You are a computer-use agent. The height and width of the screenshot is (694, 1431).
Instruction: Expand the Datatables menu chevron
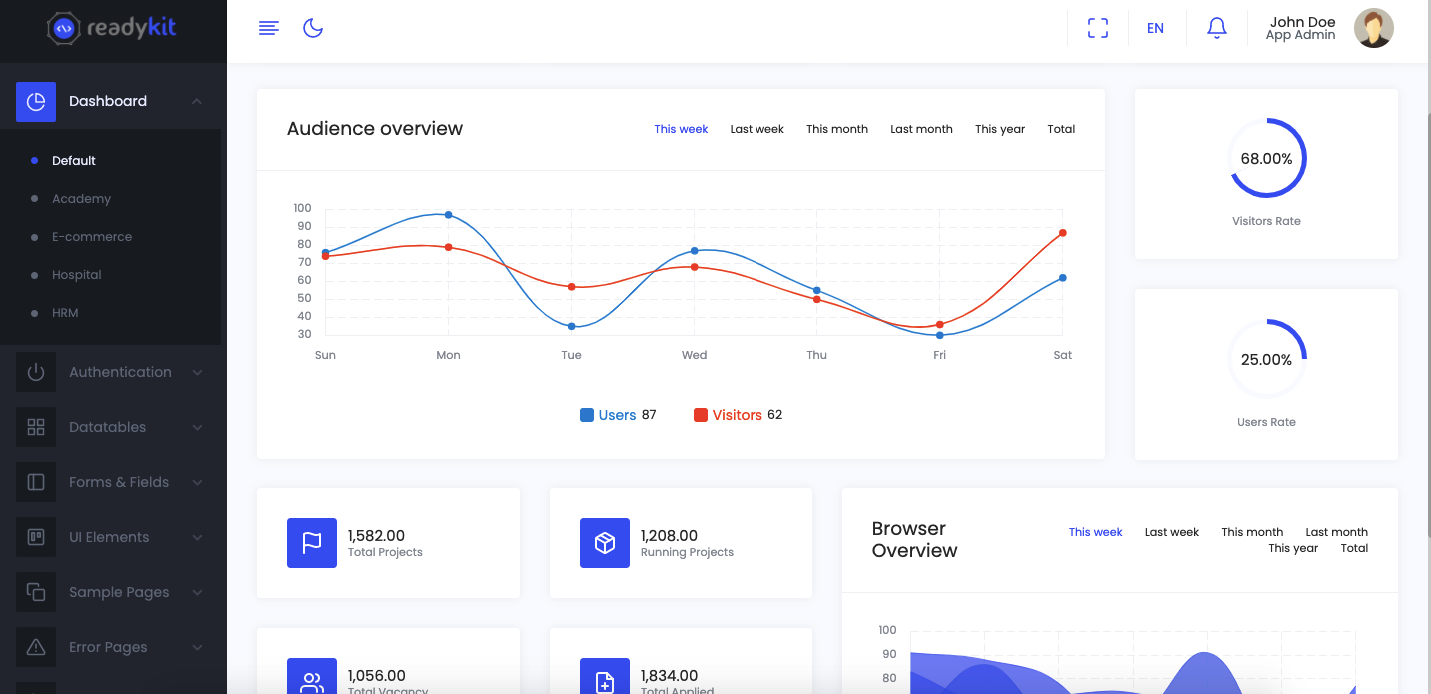coord(197,427)
